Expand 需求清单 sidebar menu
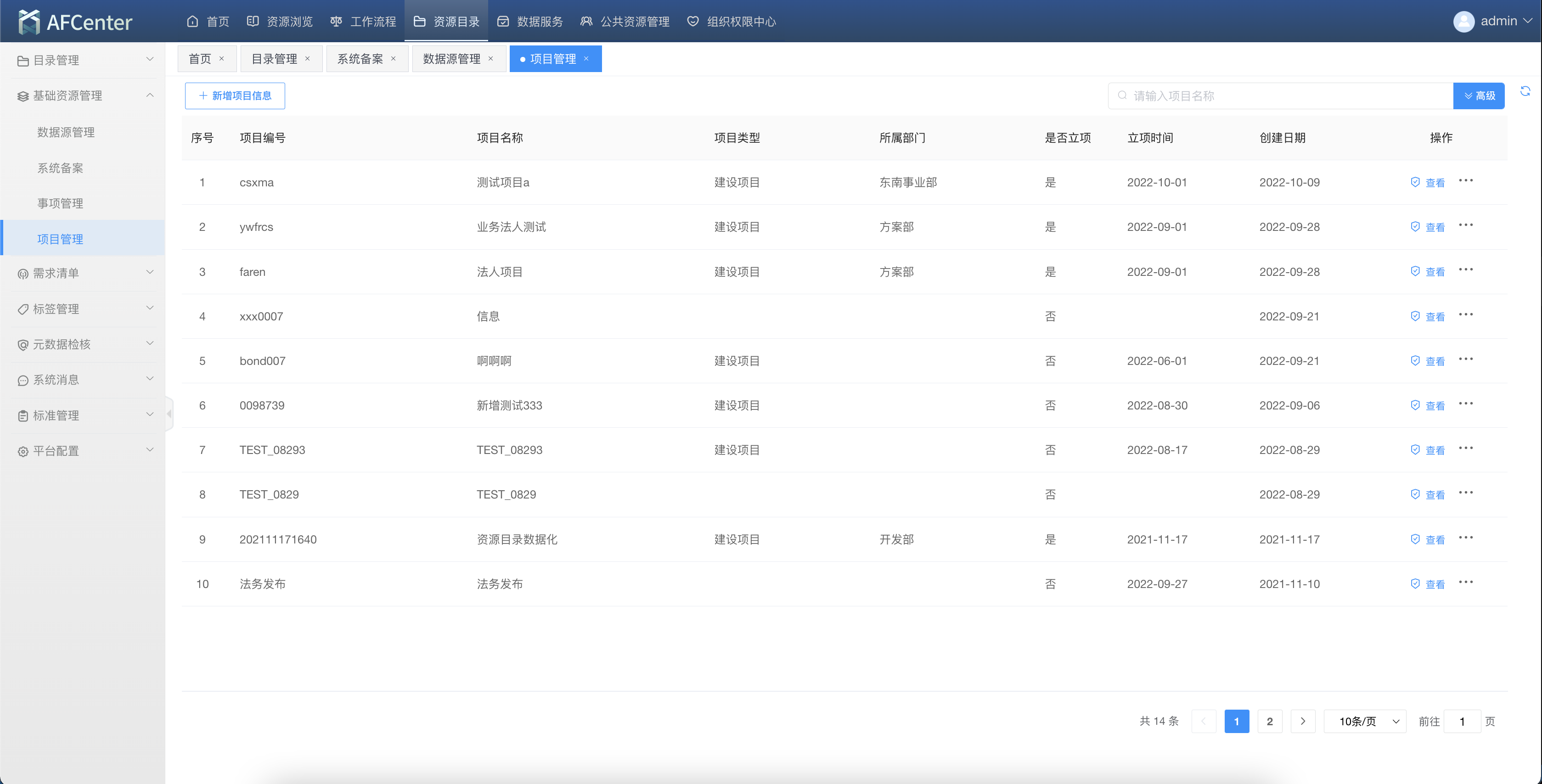 [x=84, y=274]
